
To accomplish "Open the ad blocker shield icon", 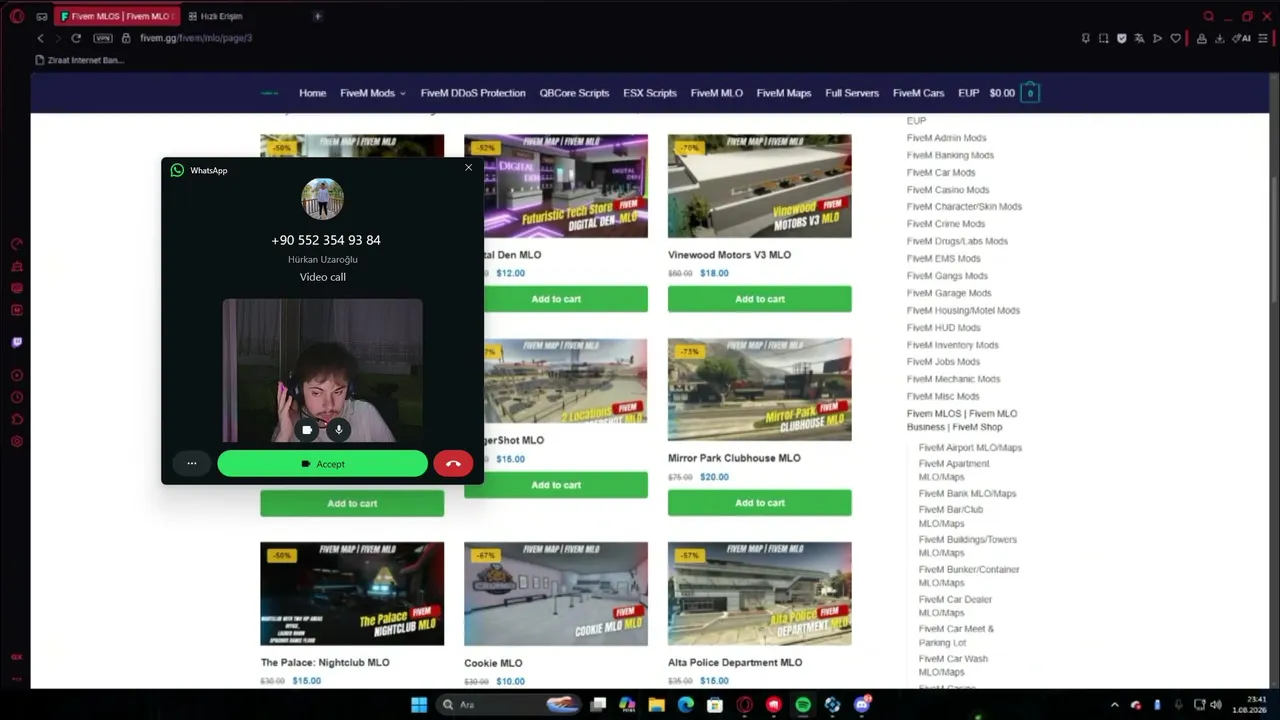I will pos(1121,38).
